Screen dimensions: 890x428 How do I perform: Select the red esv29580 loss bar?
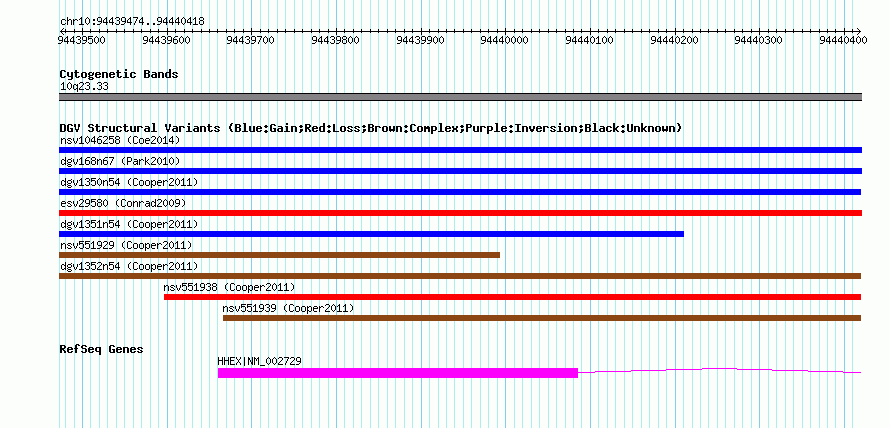460,213
